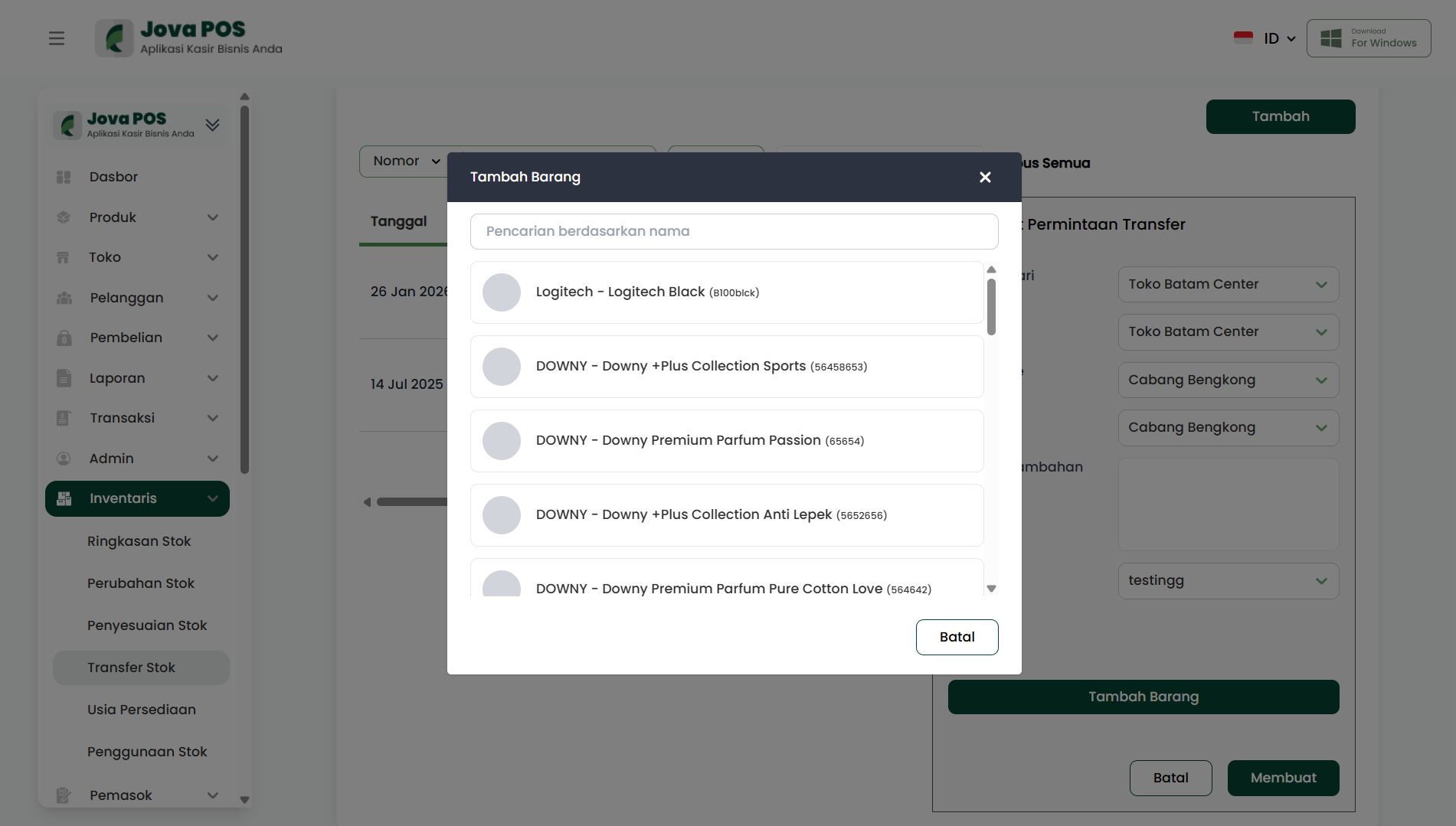Screen dimensions: 1456x826
Task: Click the search by name field
Action: [x=734, y=231]
